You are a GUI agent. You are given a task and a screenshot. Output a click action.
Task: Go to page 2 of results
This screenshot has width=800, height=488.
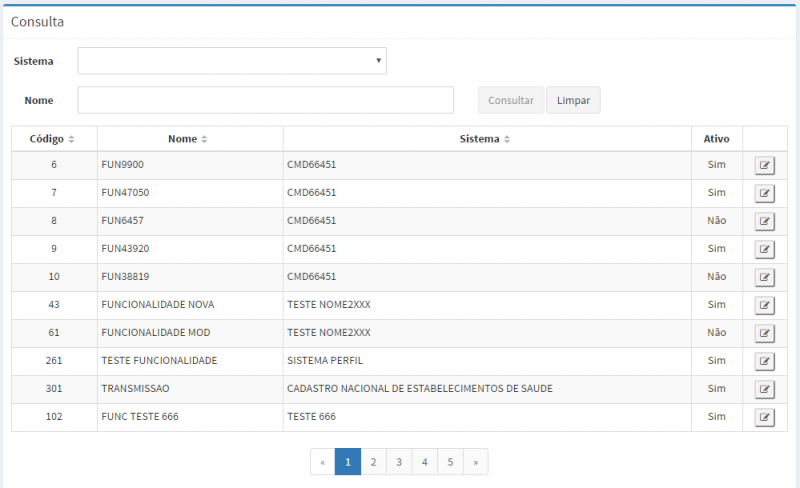pos(373,462)
